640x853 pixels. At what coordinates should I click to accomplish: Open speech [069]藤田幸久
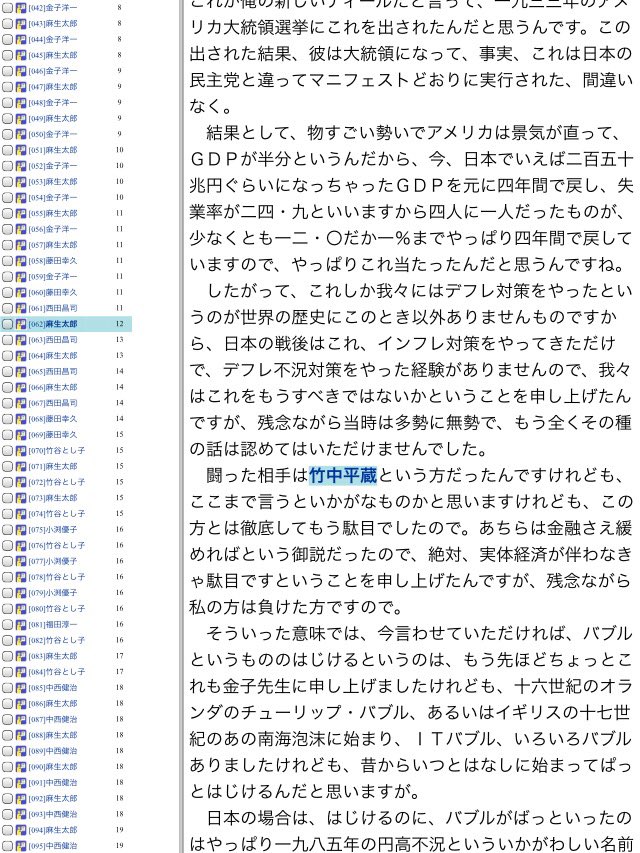point(53,435)
